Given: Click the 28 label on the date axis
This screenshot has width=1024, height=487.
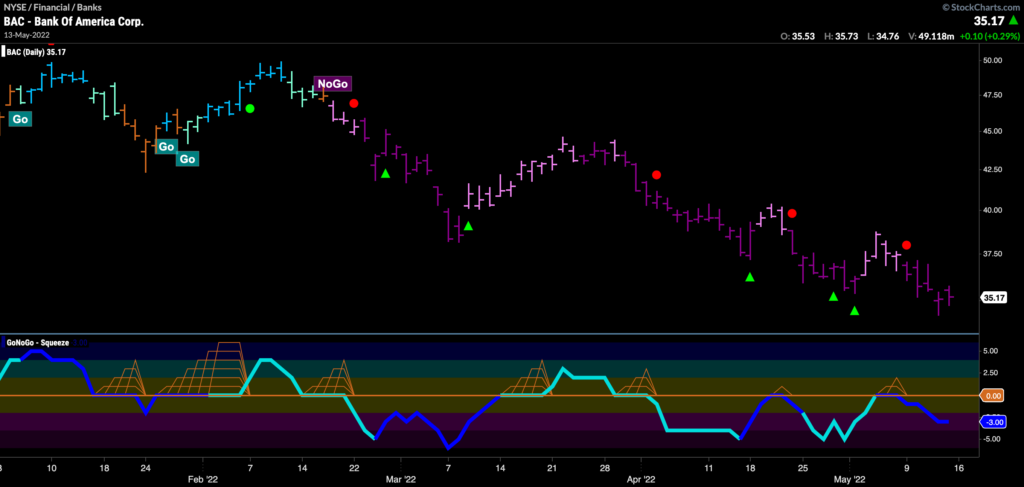Looking at the screenshot, I should tap(605, 468).
